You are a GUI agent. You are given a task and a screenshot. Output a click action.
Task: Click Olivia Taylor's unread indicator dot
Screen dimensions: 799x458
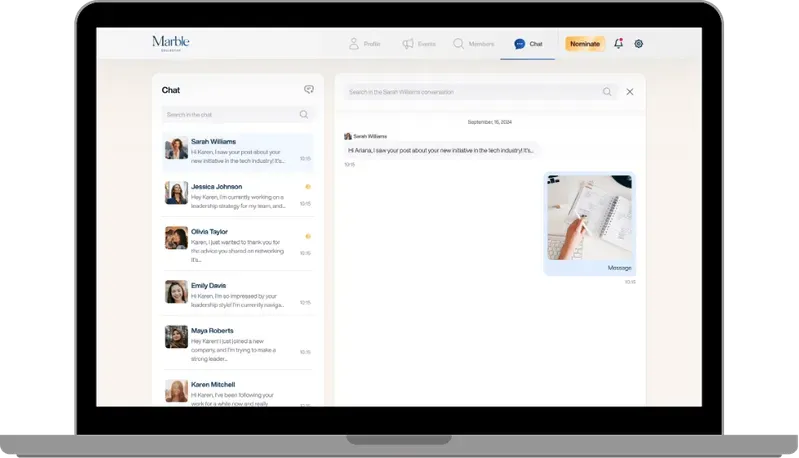tap(308, 236)
